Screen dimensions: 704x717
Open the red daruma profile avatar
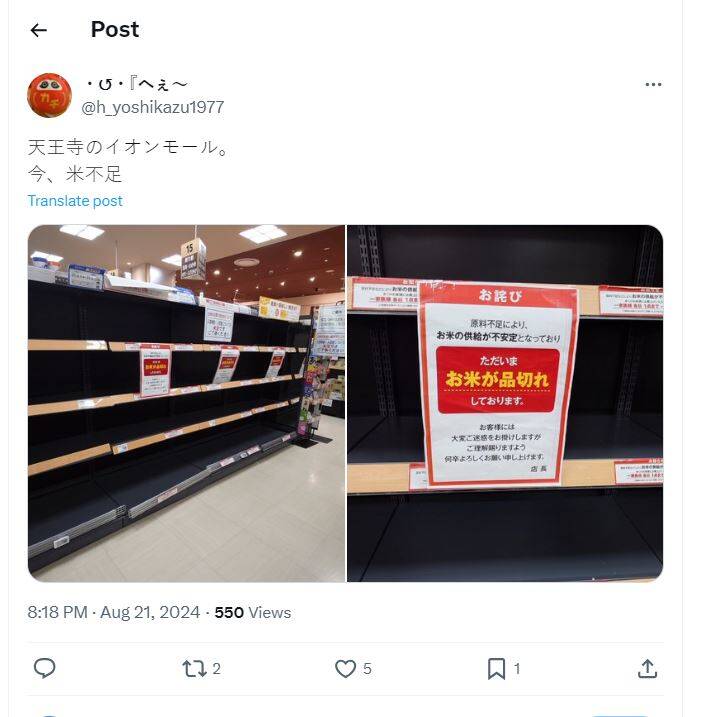49,95
